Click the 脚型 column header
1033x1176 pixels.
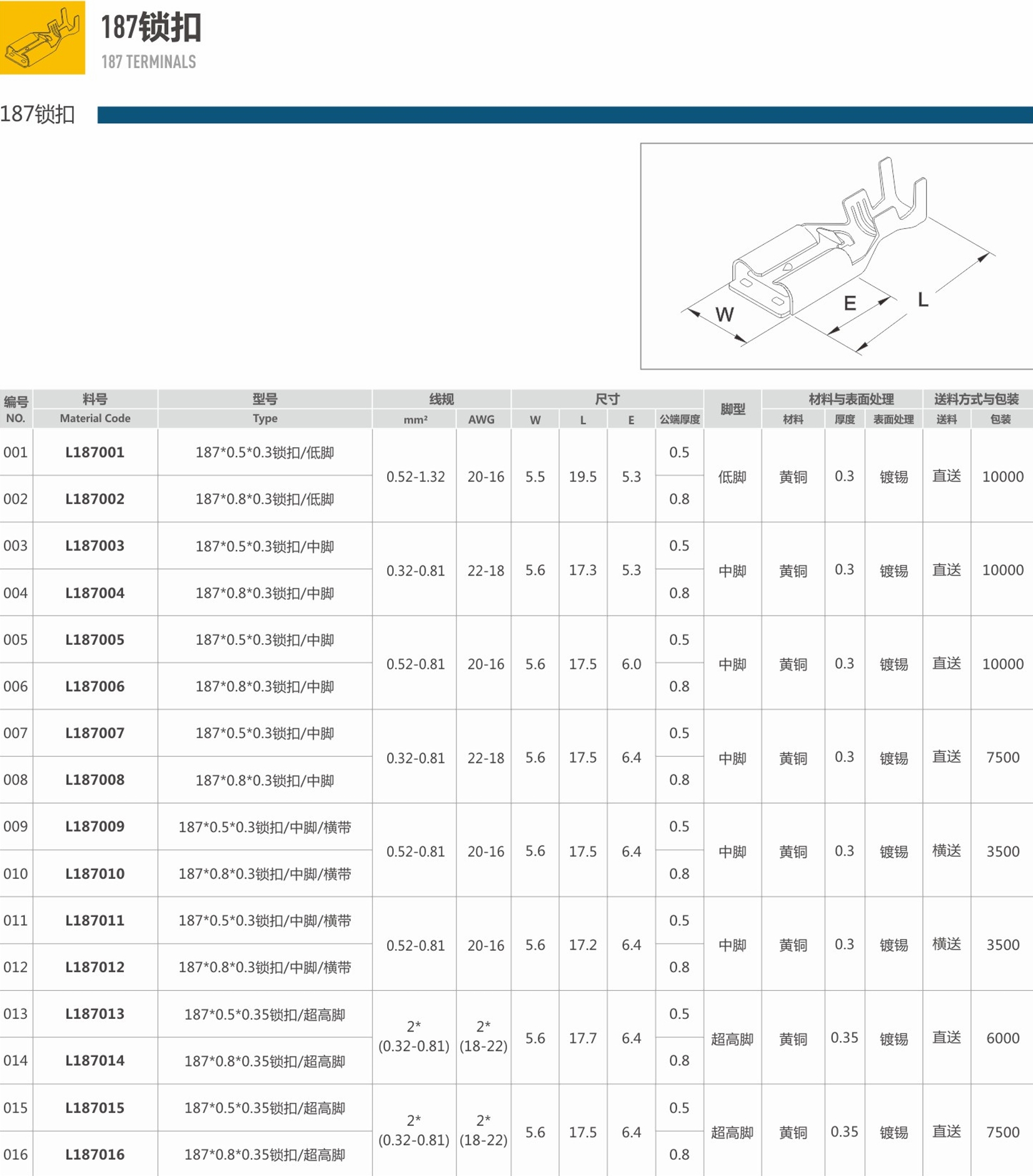click(732, 409)
